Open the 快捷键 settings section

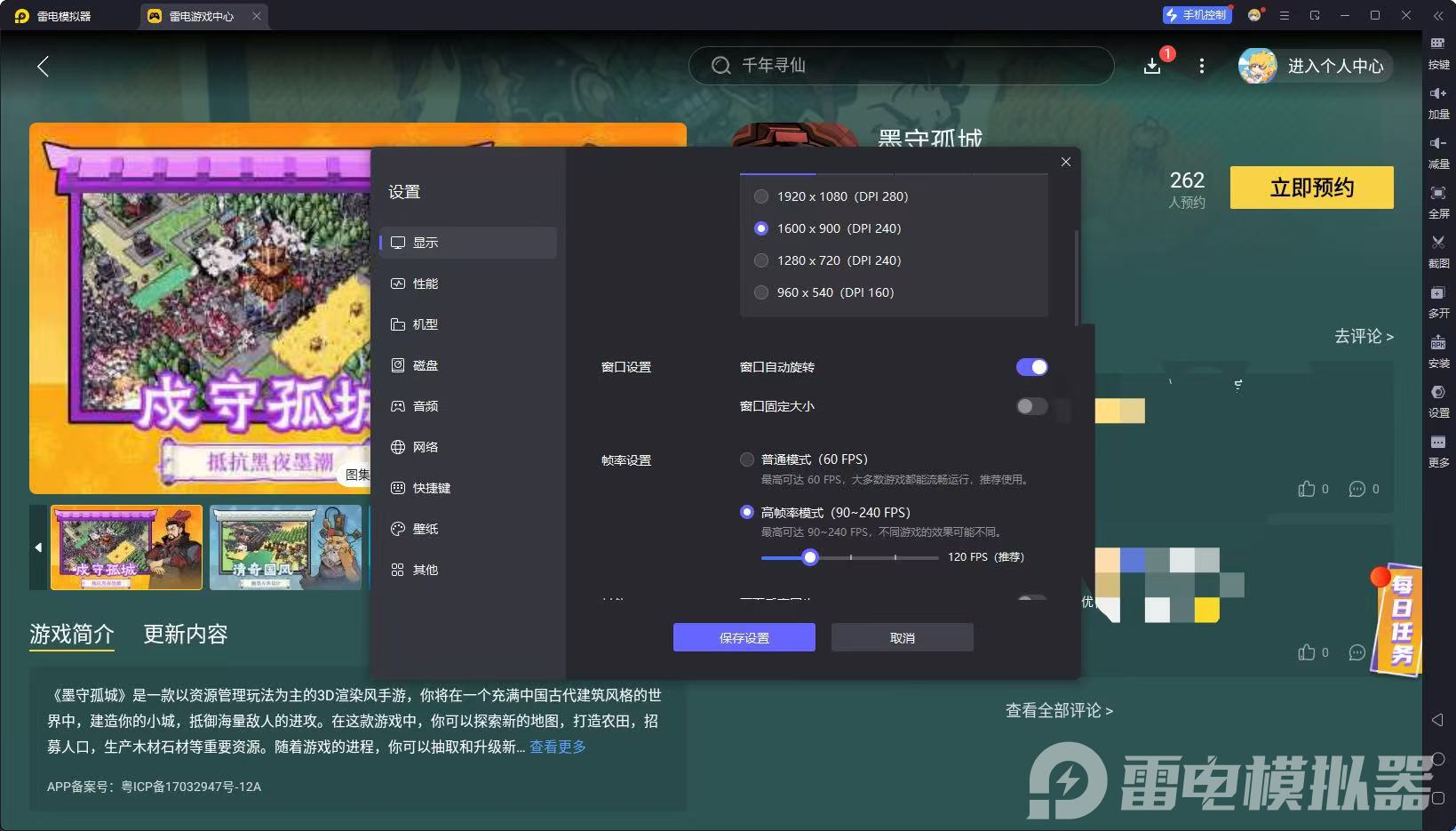[468, 488]
